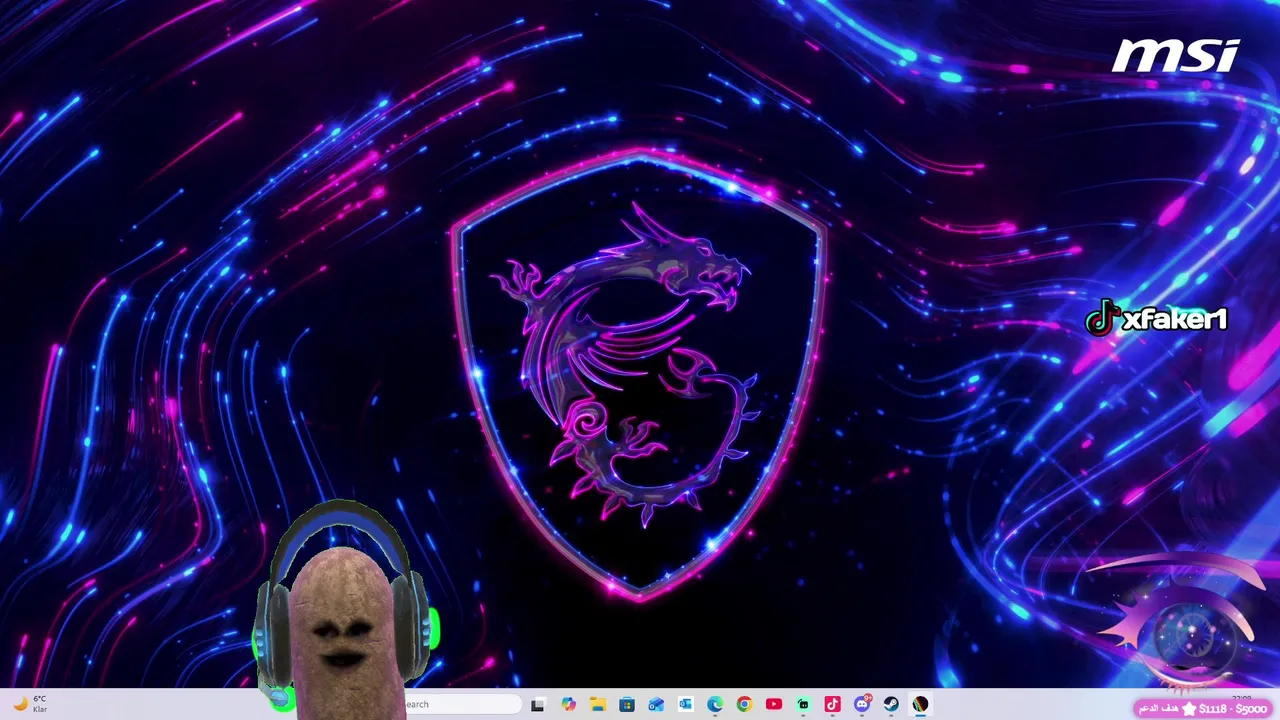Open the Mail app icon
The height and width of the screenshot is (720, 1280).
coord(656,704)
